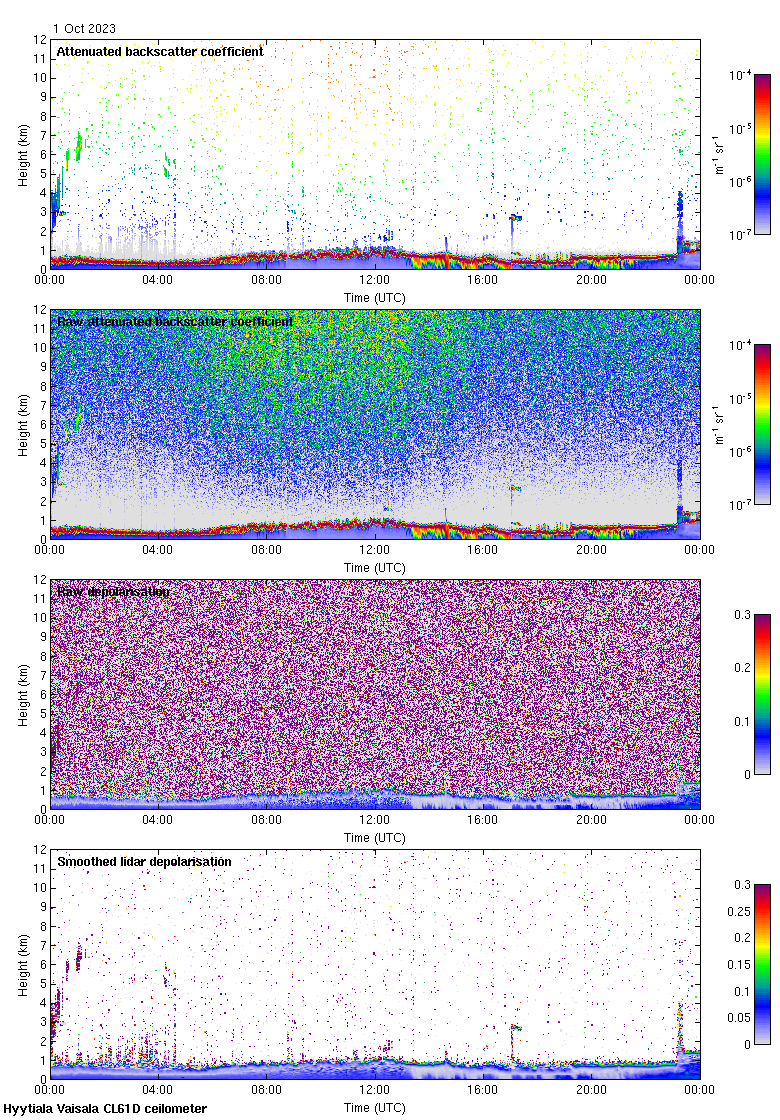
Task: Click '20:00' tick under the raw backscatter plot
Action: [591, 550]
